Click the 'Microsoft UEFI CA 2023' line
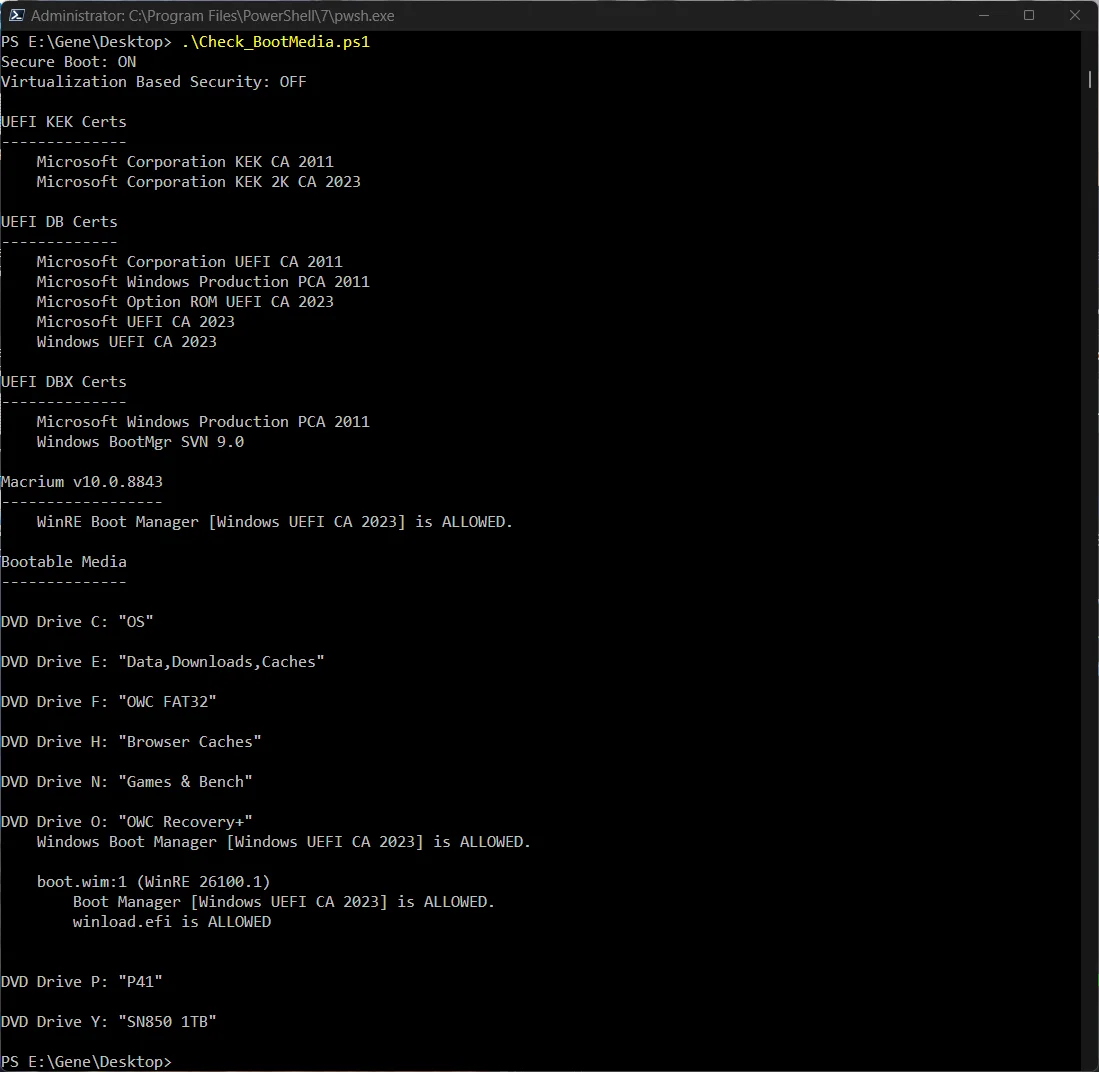This screenshot has width=1099, height=1072. pos(136,322)
